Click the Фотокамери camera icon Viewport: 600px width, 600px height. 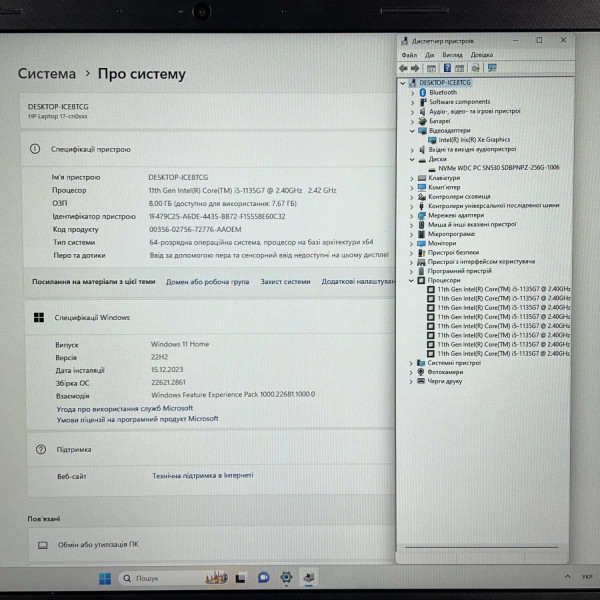(421, 372)
